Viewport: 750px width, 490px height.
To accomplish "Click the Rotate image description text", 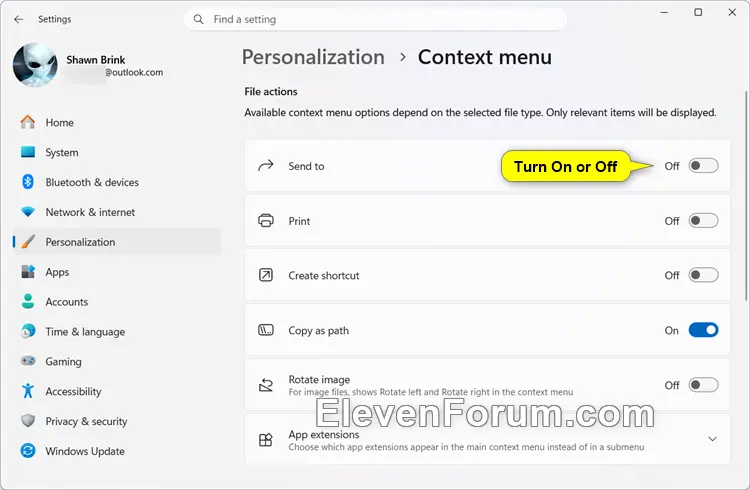I will point(430,392).
